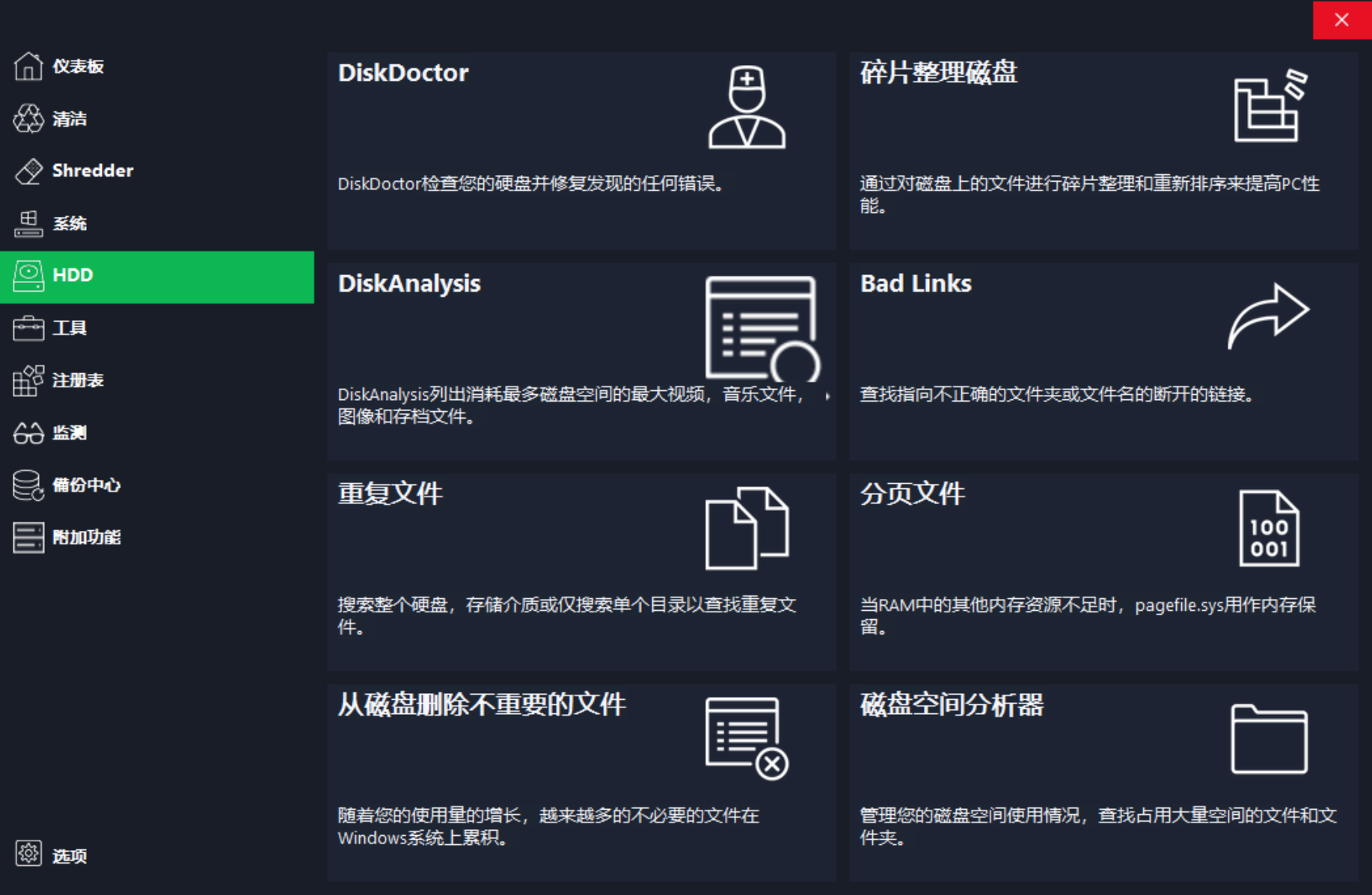
Task: Click the defragment disk blocks icon
Action: [x=1270, y=105]
